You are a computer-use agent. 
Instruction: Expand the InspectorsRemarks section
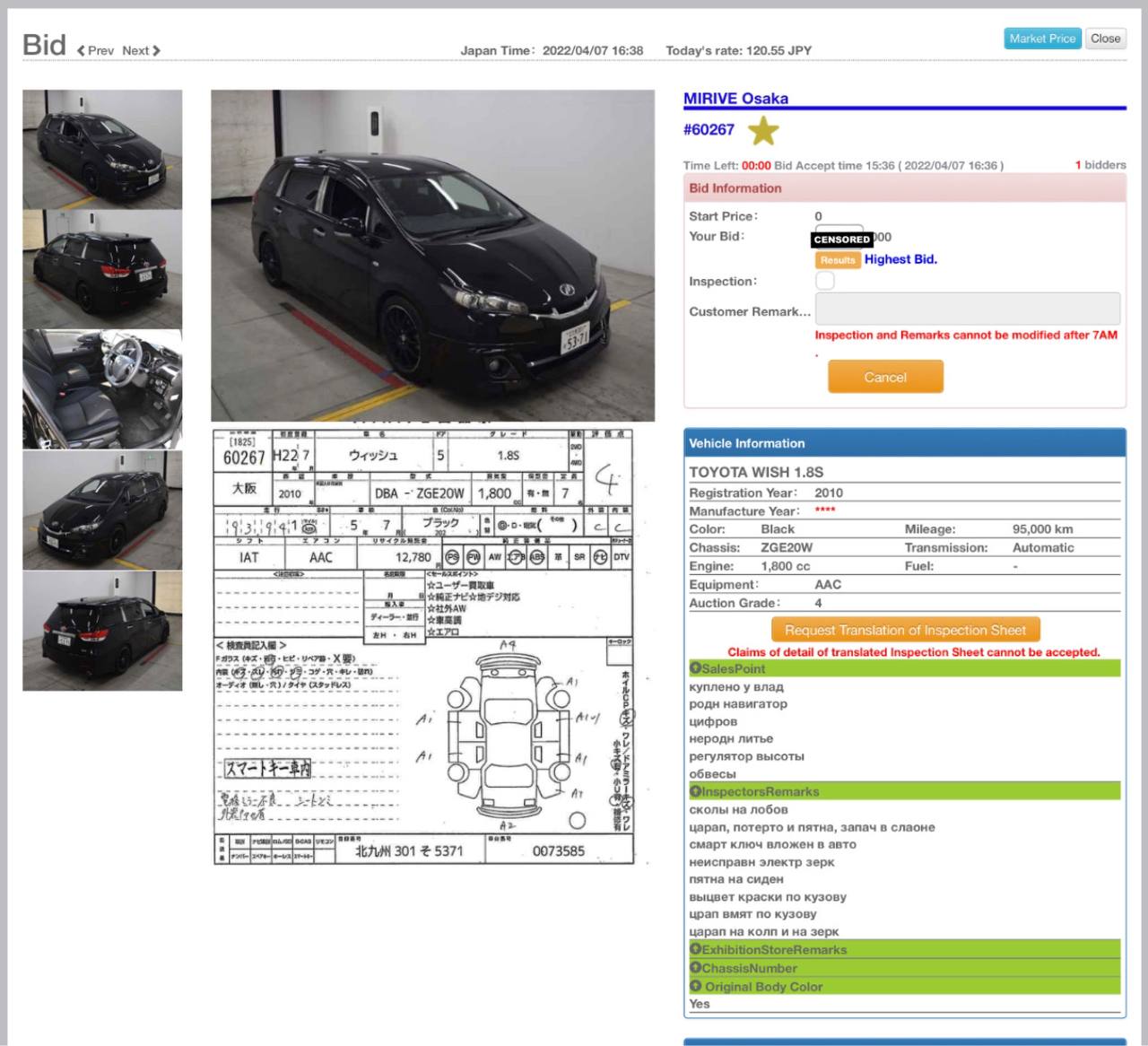tap(905, 791)
